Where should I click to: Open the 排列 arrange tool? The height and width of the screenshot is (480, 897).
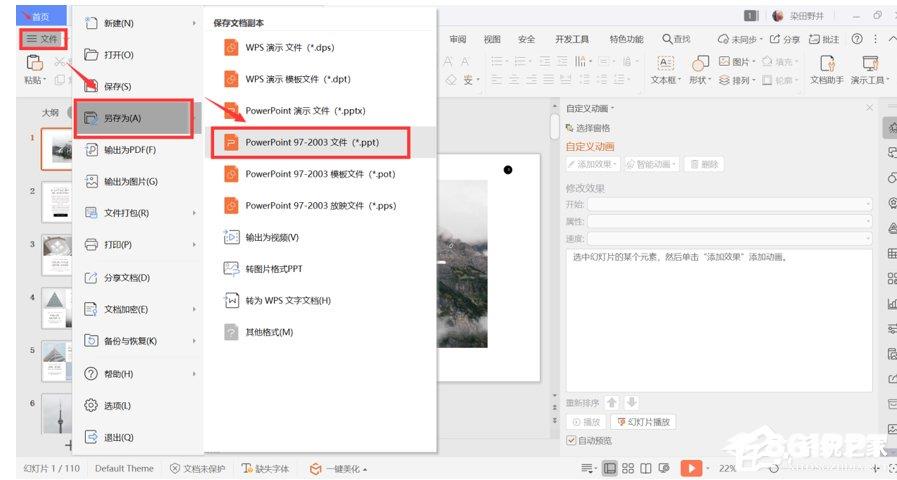pyautogui.click(x=737, y=80)
